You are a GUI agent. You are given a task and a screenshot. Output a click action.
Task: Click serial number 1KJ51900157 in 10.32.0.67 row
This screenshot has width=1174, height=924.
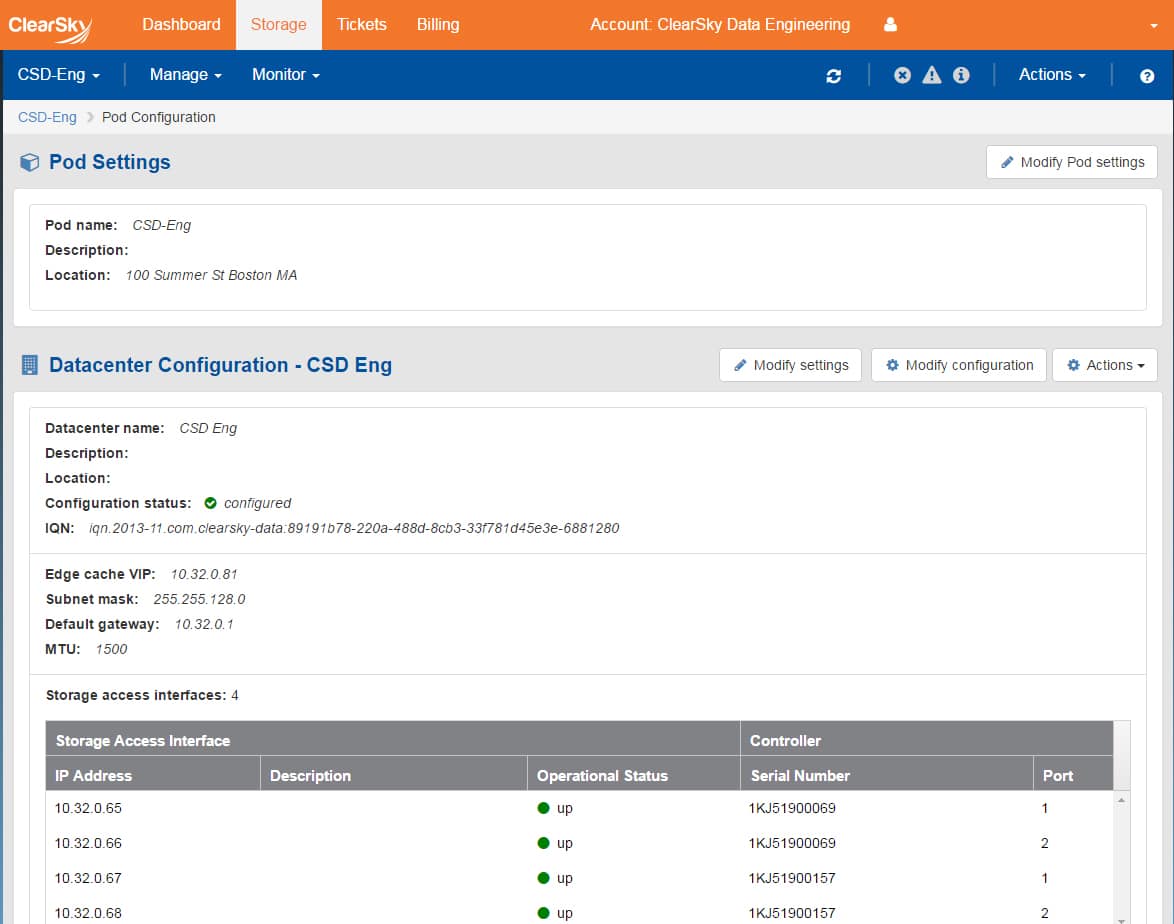[792, 878]
